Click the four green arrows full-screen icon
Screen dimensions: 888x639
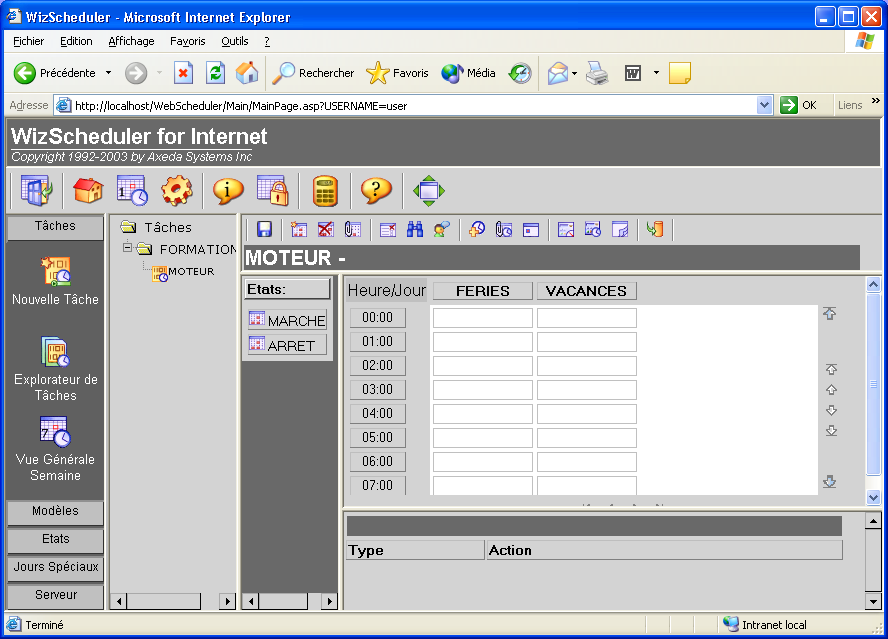[x=429, y=191]
